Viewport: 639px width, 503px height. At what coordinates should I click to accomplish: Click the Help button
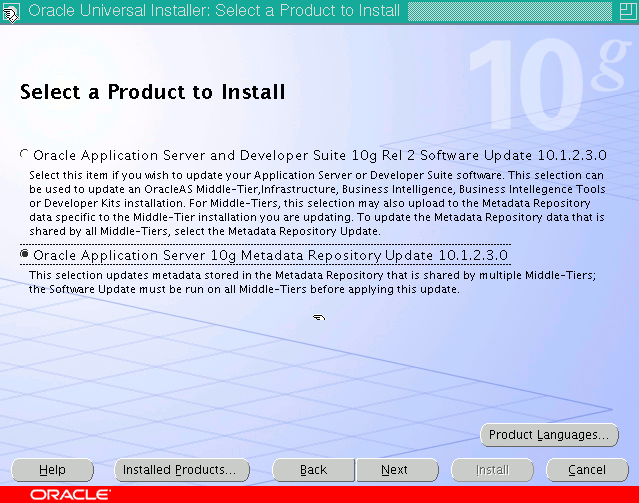[x=53, y=470]
